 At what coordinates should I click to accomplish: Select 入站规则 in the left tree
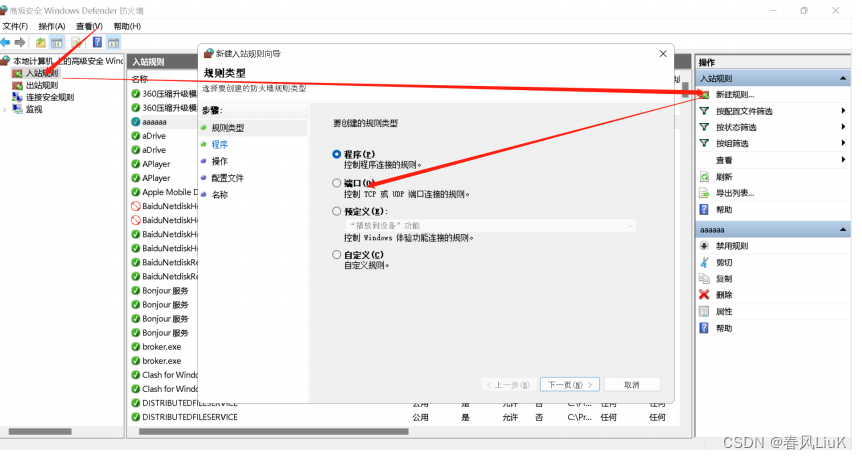click(42, 73)
